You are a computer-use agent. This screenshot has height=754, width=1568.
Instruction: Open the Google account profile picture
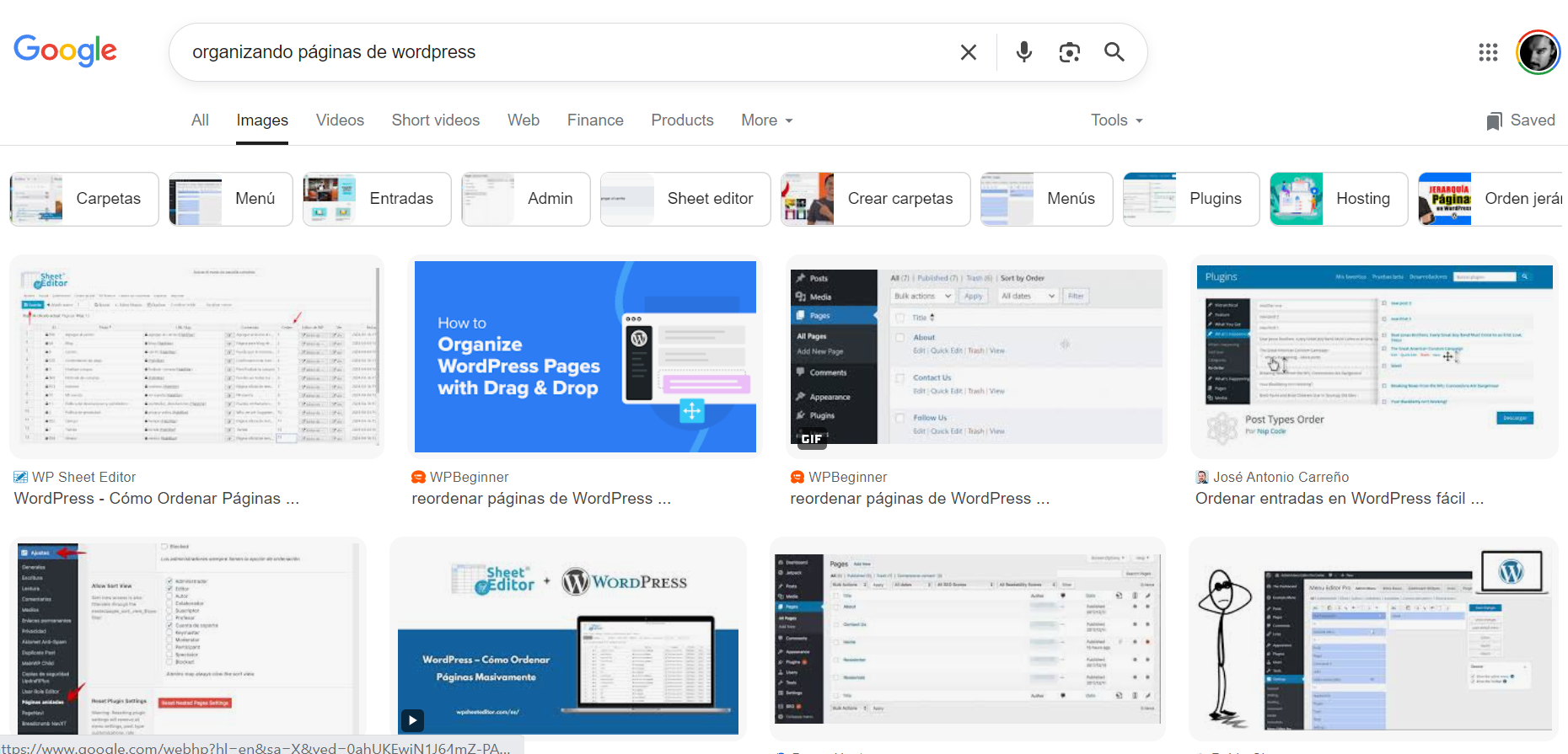[x=1538, y=52]
